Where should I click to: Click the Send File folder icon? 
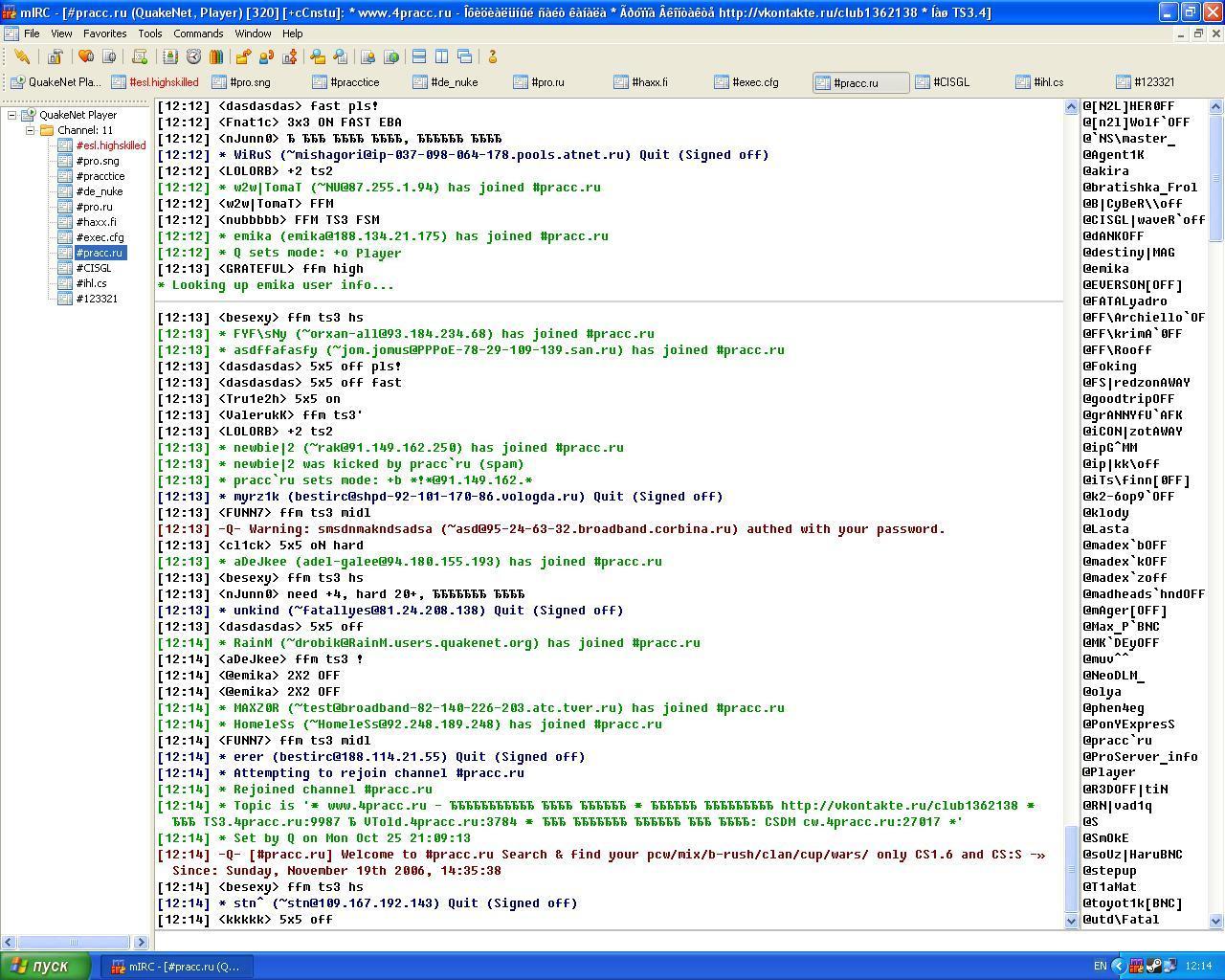point(243,57)
